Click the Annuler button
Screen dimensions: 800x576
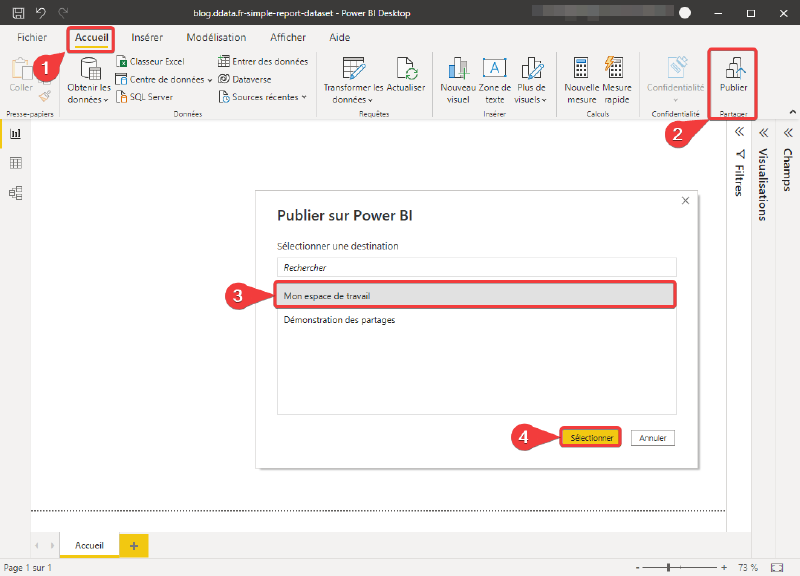653,438
